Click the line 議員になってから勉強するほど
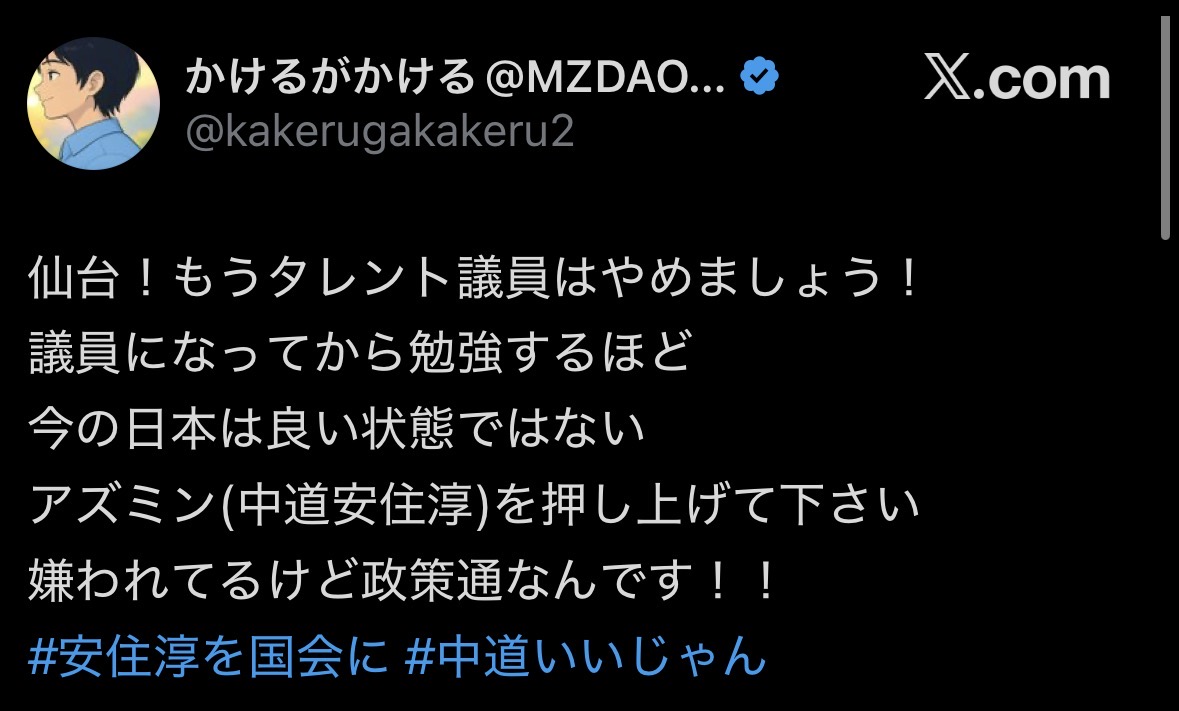The image size is (1179, 711). pyautogui.click(x=359, y=353)
